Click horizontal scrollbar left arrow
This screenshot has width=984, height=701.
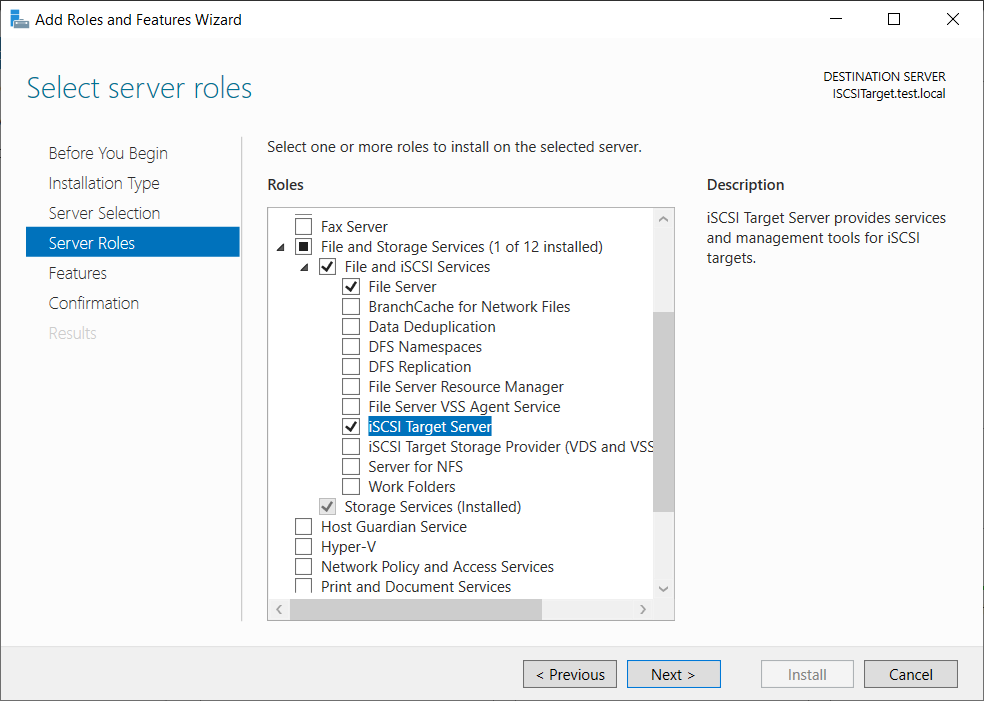(279, 609)
